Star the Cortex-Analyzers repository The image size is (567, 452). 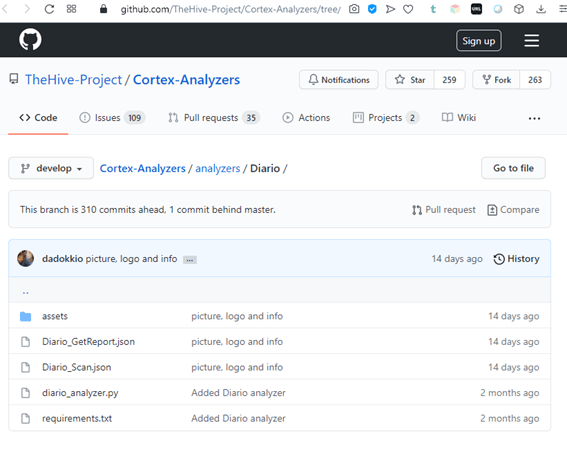[x=410, y=80]
